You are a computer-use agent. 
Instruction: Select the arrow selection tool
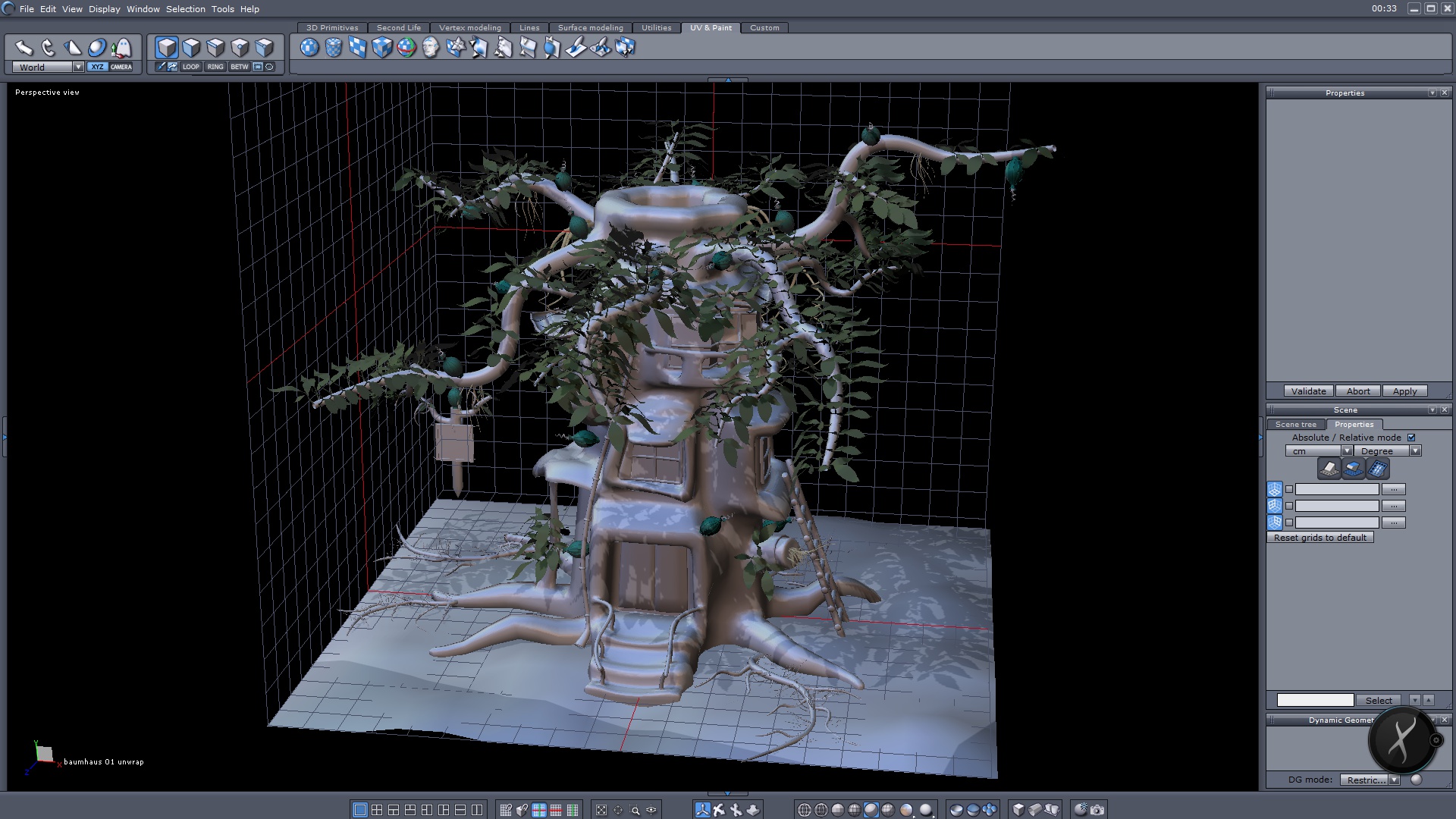(24, 48)
